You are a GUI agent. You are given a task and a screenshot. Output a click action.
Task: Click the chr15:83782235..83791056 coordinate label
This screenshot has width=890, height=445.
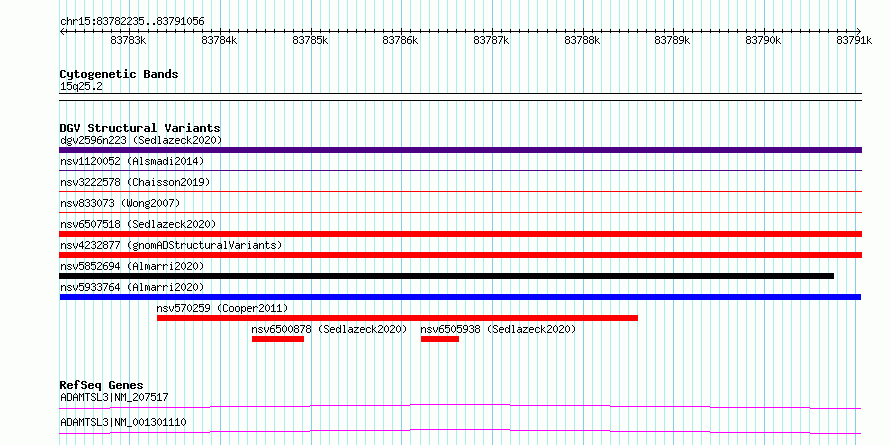tap(132, 22)
